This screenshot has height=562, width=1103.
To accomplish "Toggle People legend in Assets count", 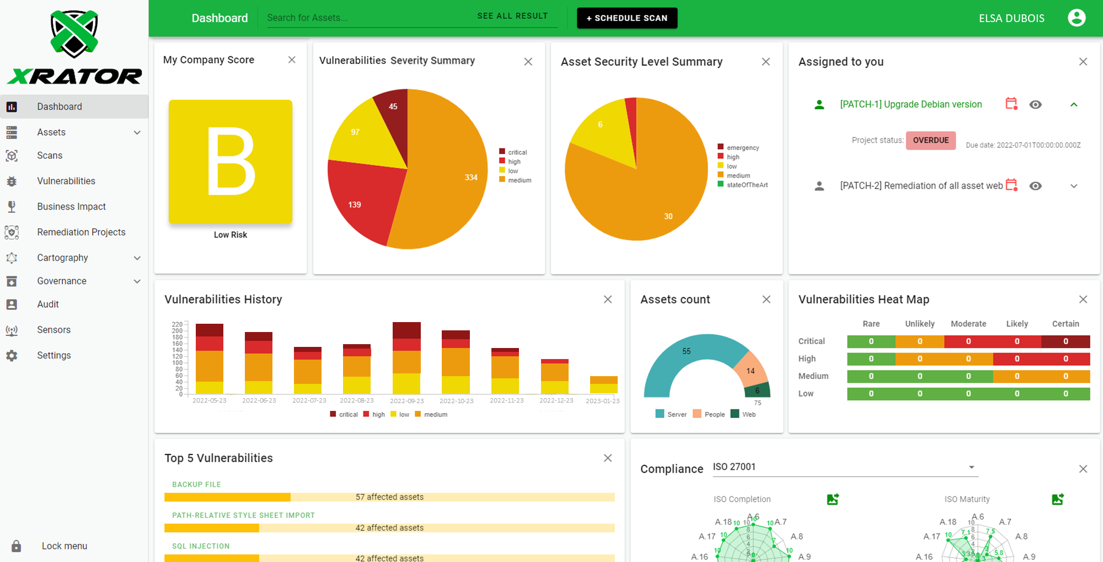I will [709, 414].
